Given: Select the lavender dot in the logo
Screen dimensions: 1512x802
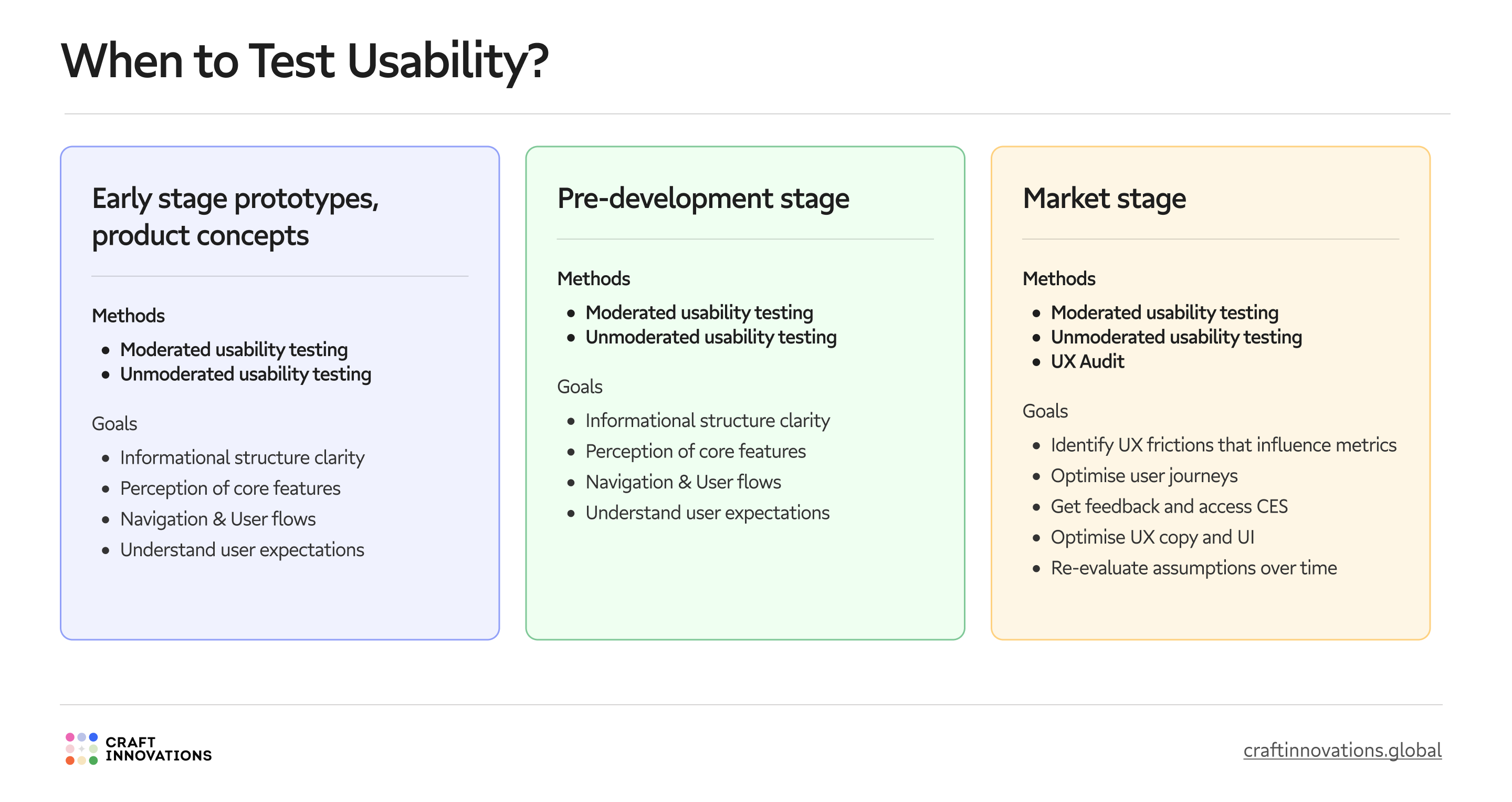Looking at the screenshot, I should point(83,738).
